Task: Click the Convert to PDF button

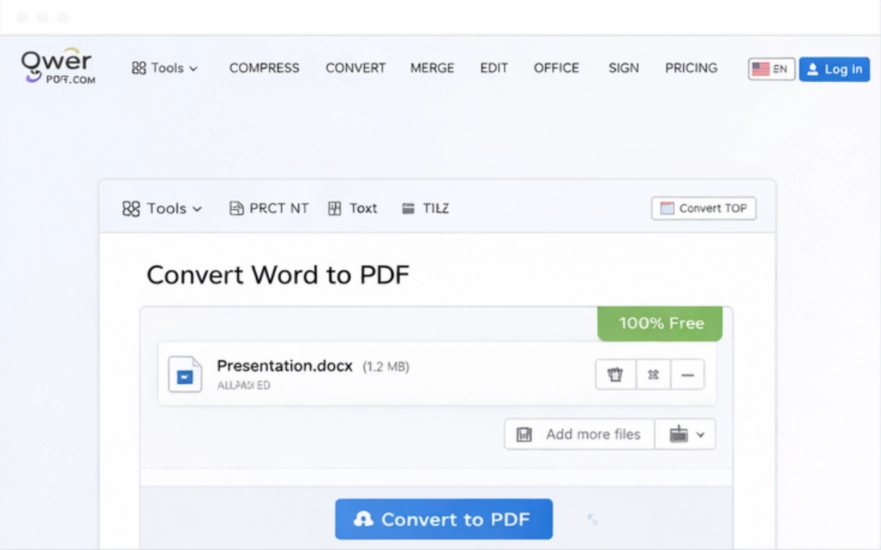Action: tap(444, 519)
